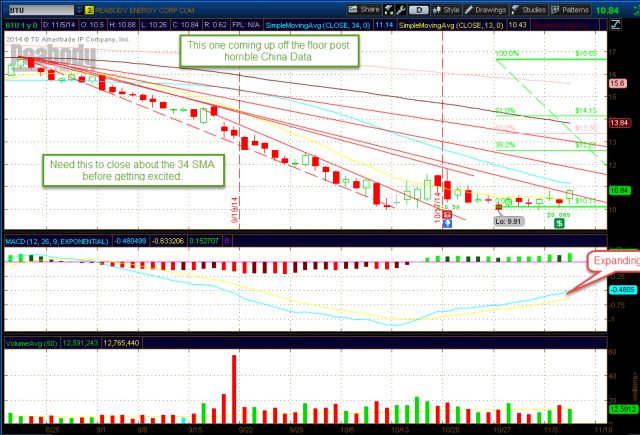Viewport: 640px width, 435px height.
Task: Select the SimpleMovingAvg (CLOSE, 13, 0) study label
Action: click(451, 25)
